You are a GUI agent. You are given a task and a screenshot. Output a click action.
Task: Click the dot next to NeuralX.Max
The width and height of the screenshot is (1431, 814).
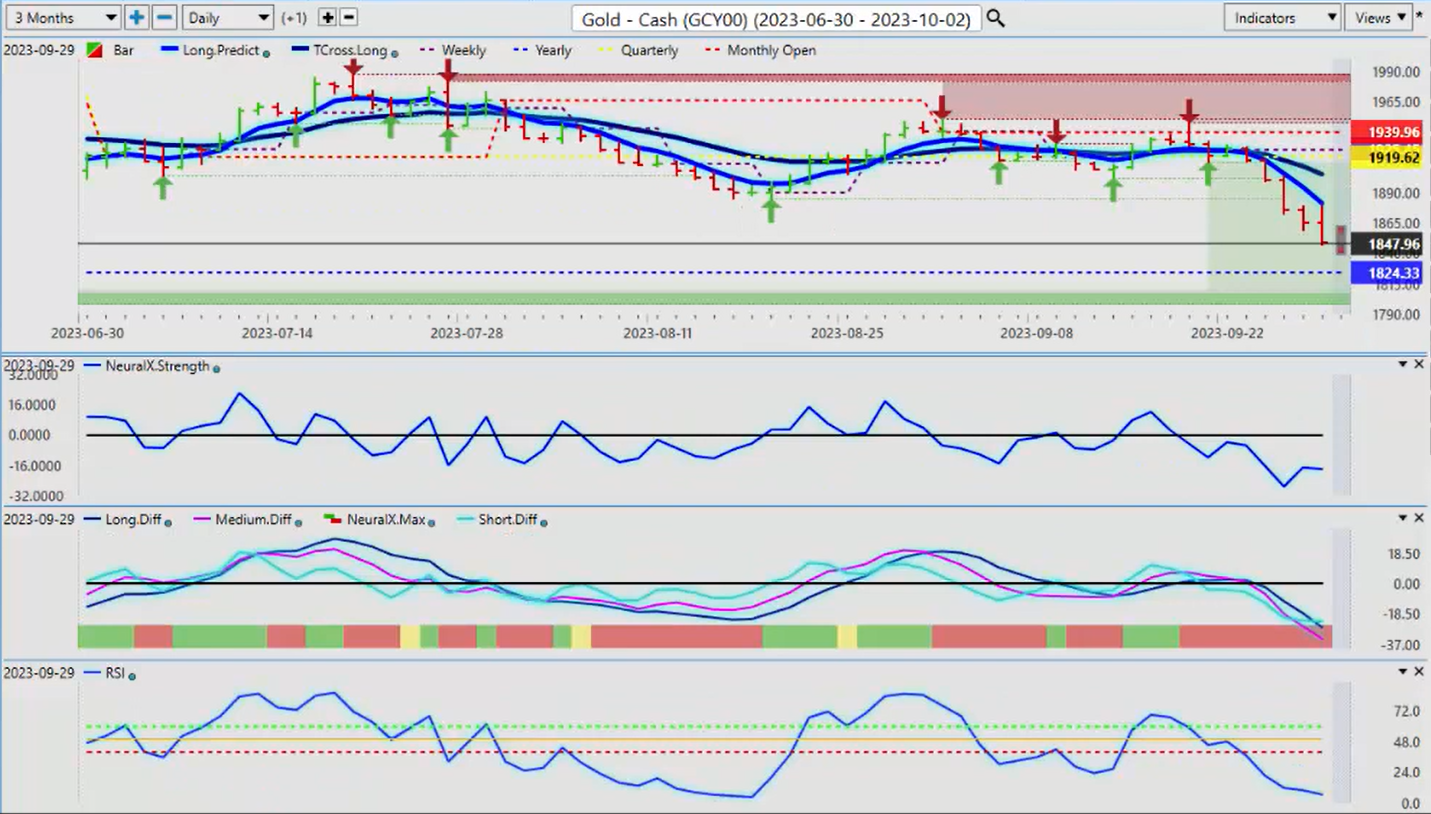[x=431, y=522]
